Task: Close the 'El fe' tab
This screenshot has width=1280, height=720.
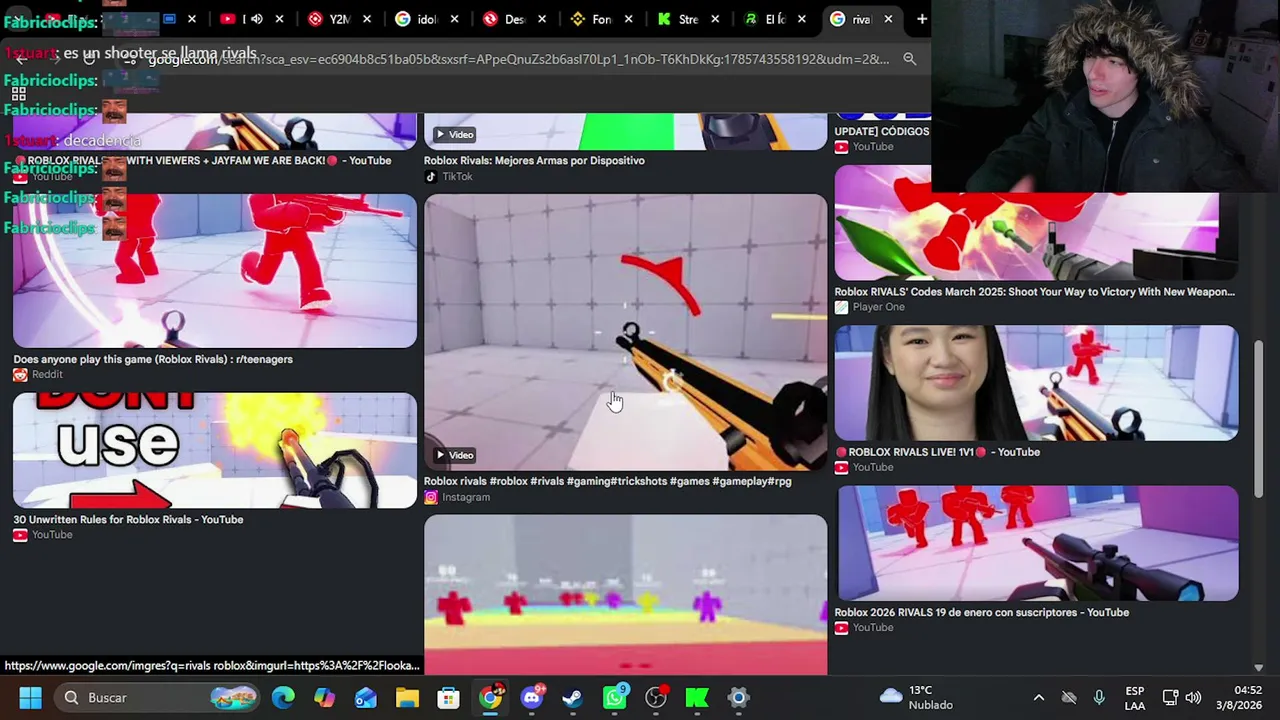Action: coord(801,19)
